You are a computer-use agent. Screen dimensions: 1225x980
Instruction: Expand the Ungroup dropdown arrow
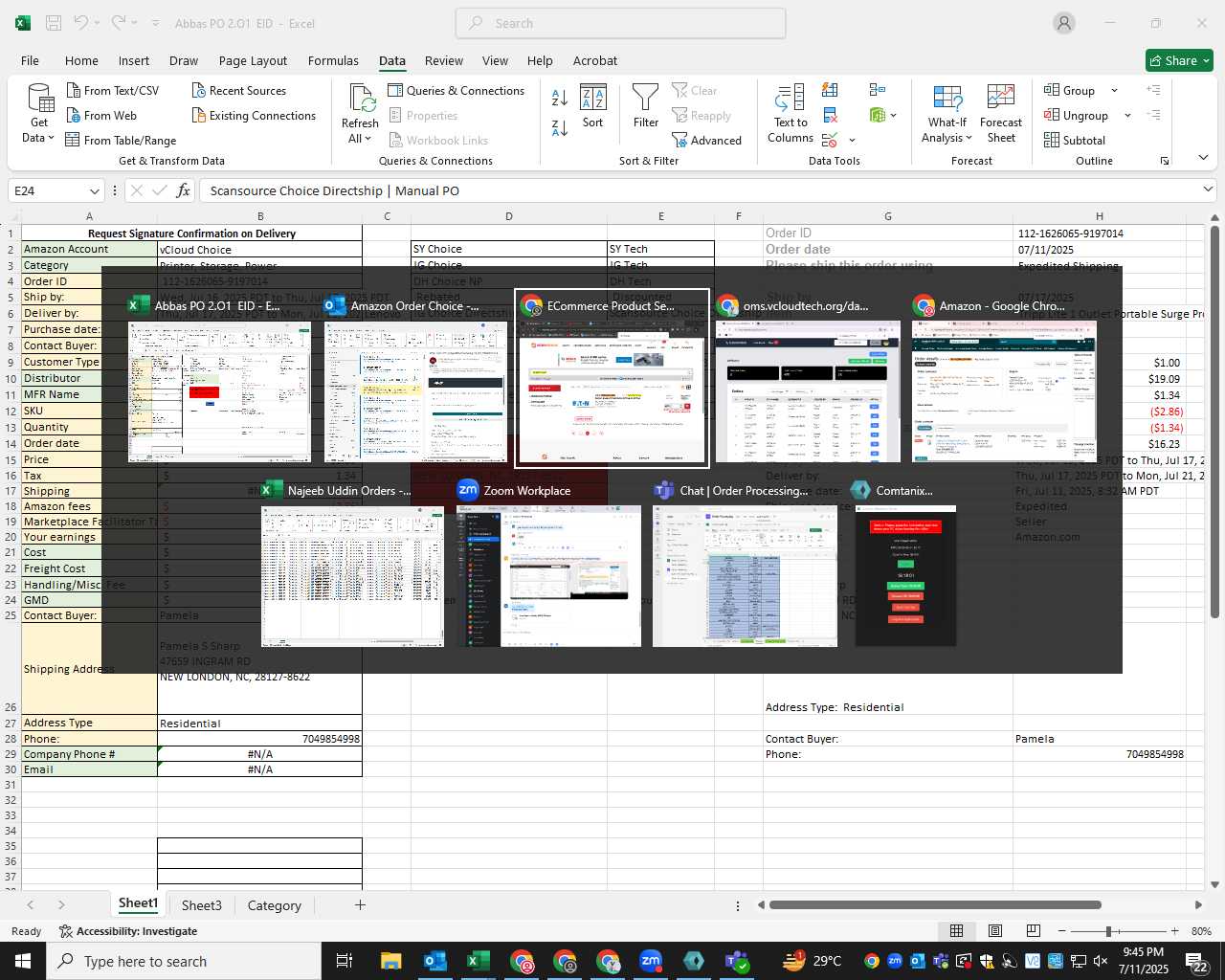[x=1127, y=115]
